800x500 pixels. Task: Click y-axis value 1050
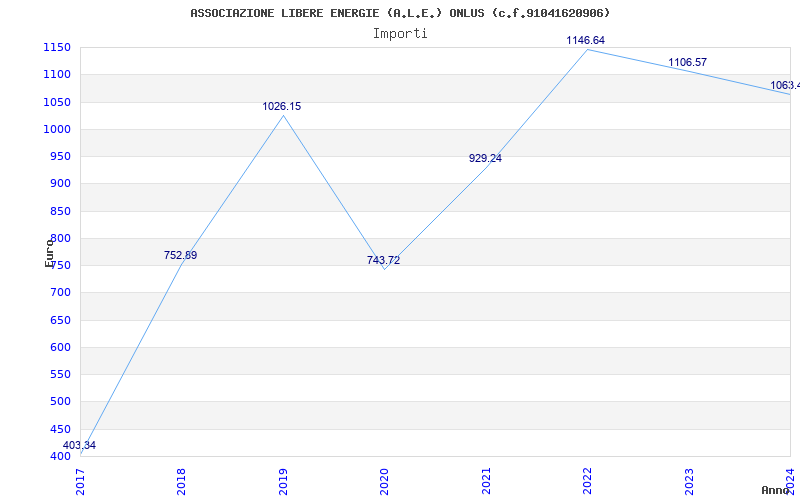point(57,103)
